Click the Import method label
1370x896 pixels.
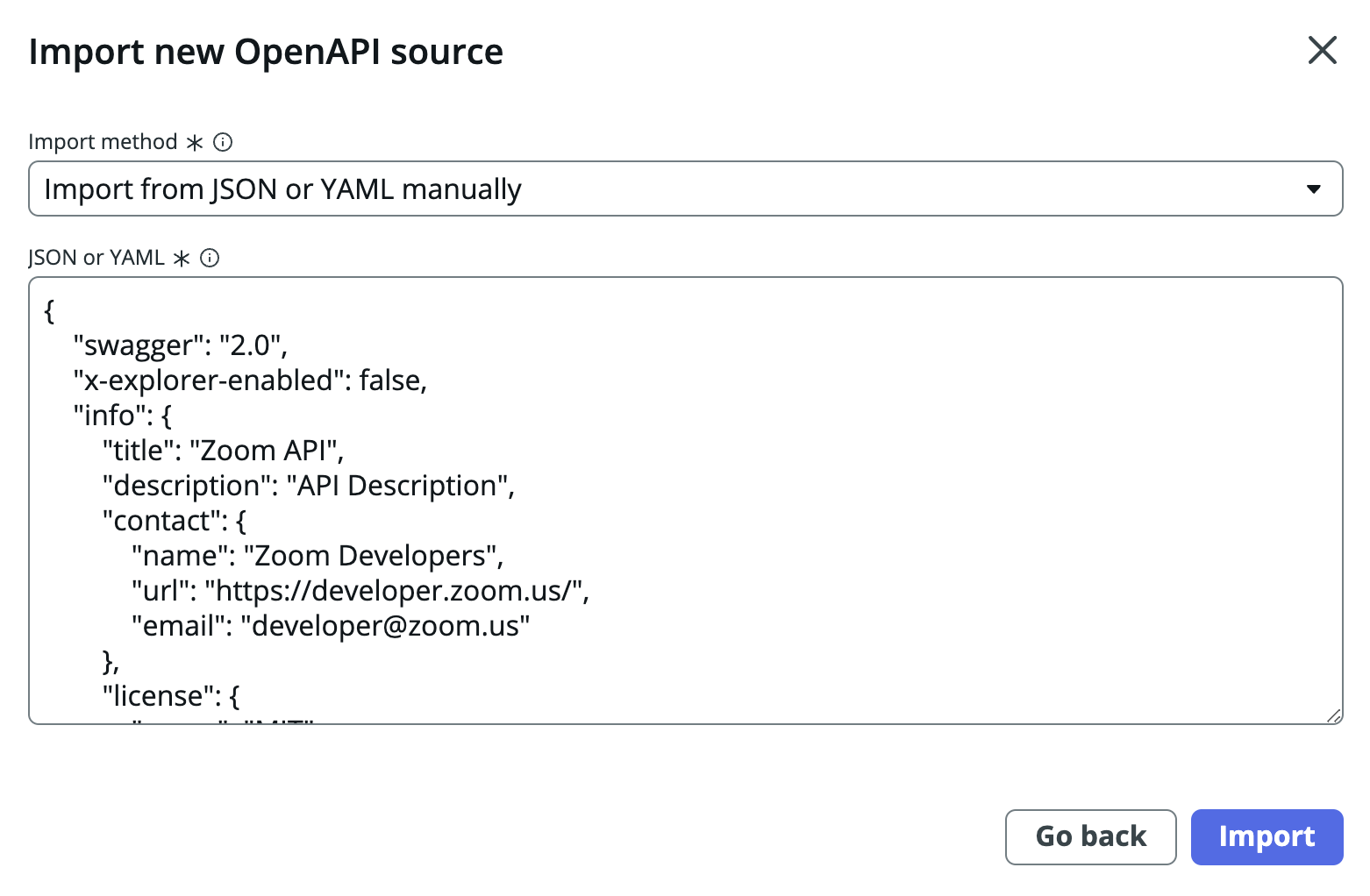coord(103,142)
